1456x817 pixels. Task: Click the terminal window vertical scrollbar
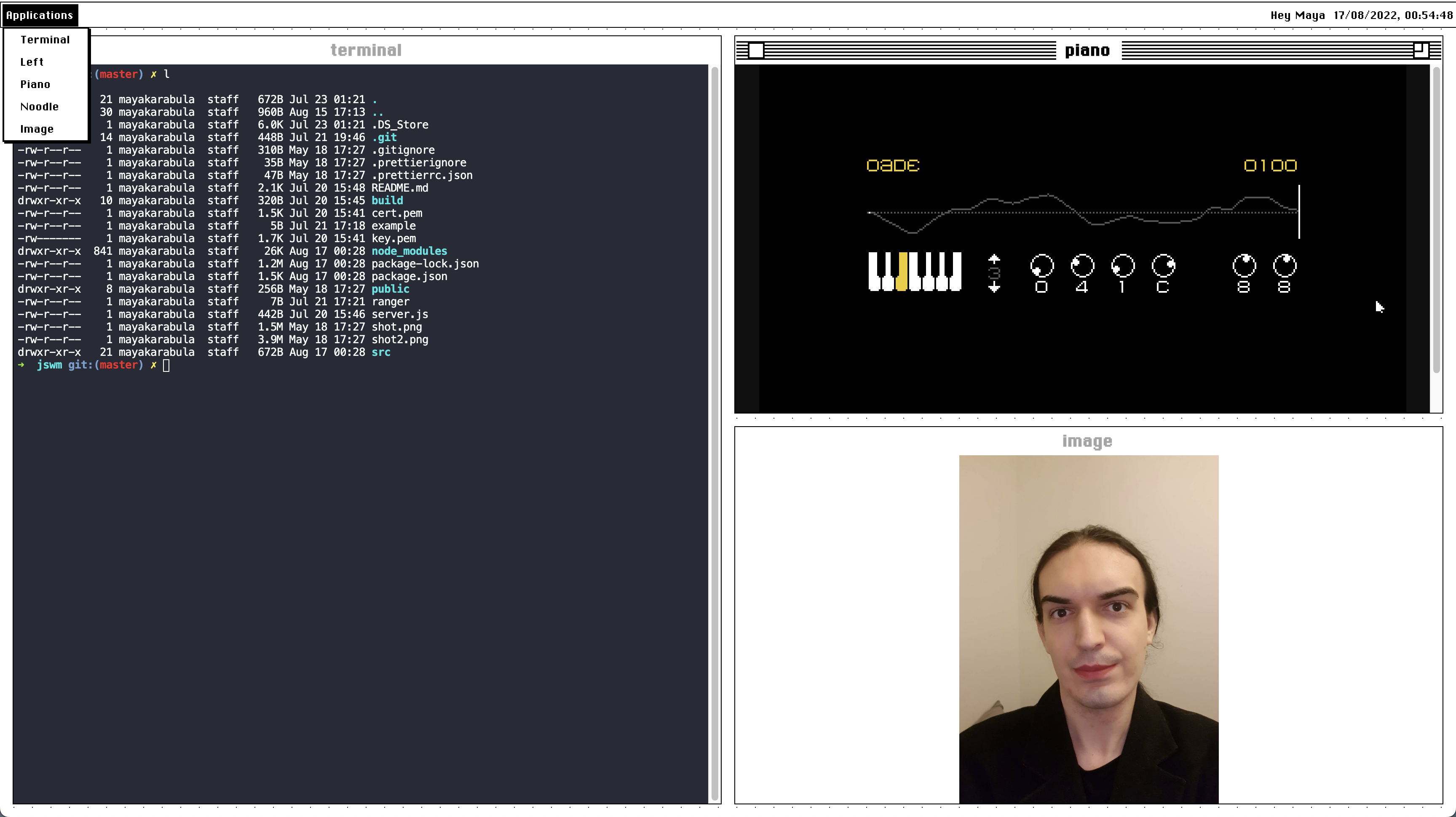point(715,430)
